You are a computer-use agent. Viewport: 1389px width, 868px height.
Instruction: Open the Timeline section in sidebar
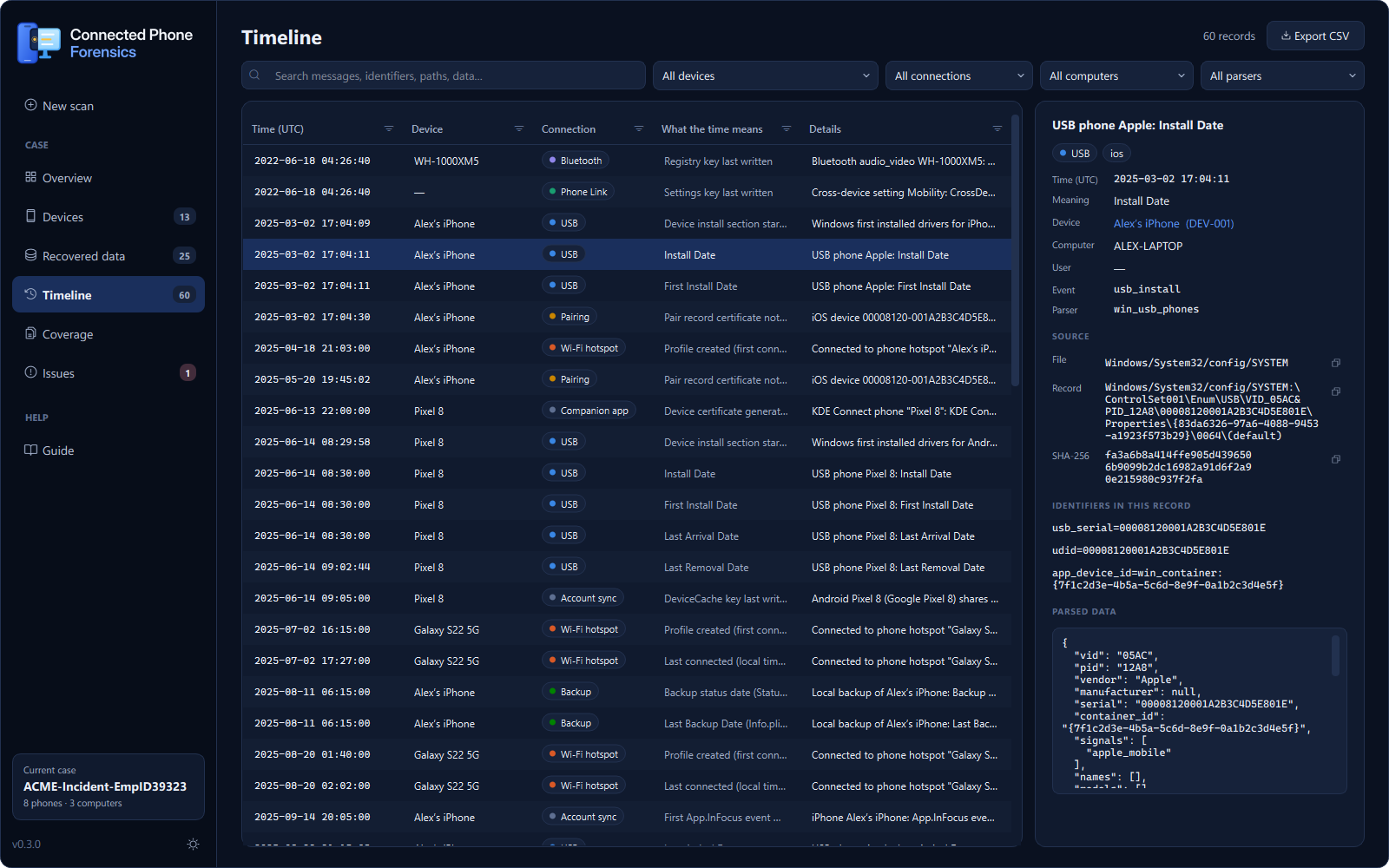[x=109, y=294]
